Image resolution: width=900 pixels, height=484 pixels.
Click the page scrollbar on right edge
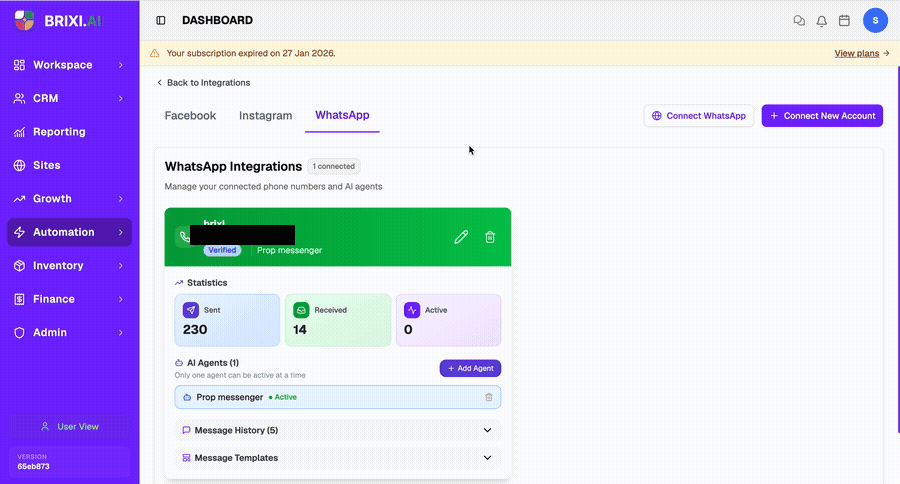pos(898,250)
